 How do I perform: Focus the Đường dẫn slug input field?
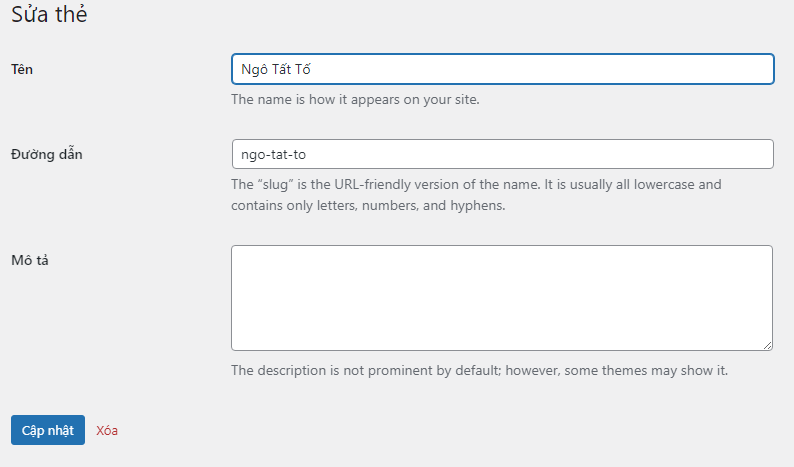(501, 154)
